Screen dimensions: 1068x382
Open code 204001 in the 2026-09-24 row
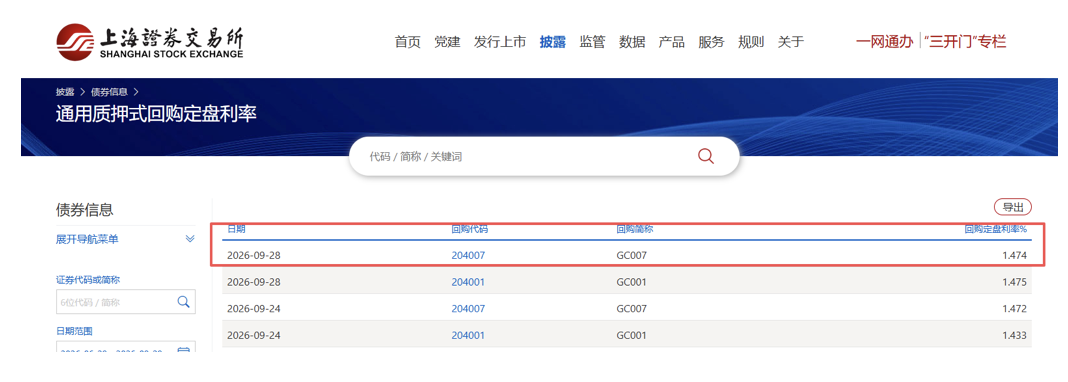click(x=468, y=335)
